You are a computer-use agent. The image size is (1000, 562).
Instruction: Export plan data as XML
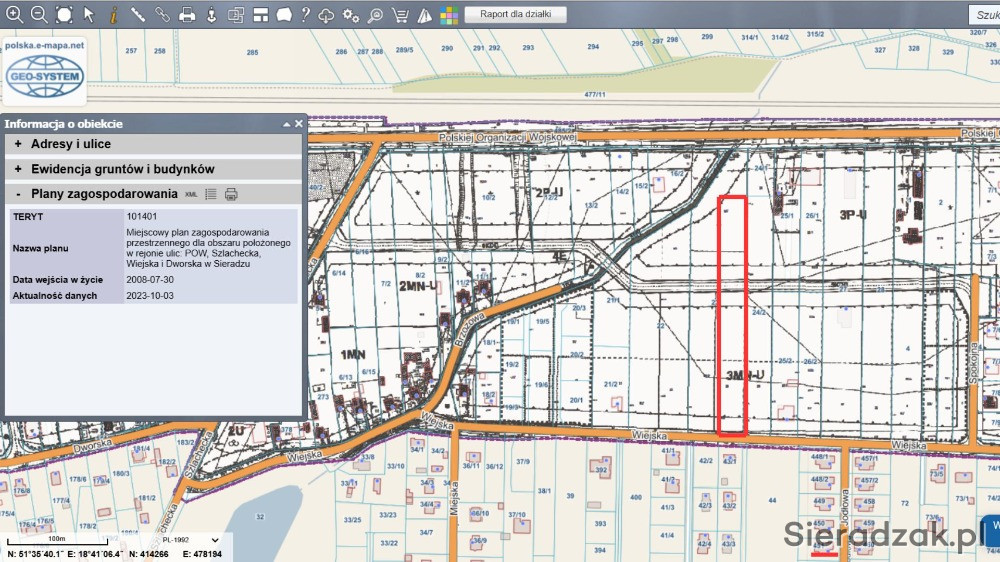pos(192,194)
